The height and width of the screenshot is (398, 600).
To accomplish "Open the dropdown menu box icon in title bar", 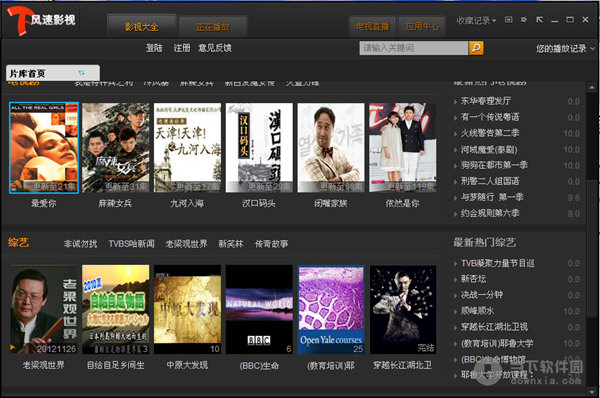I will point(509,20).
